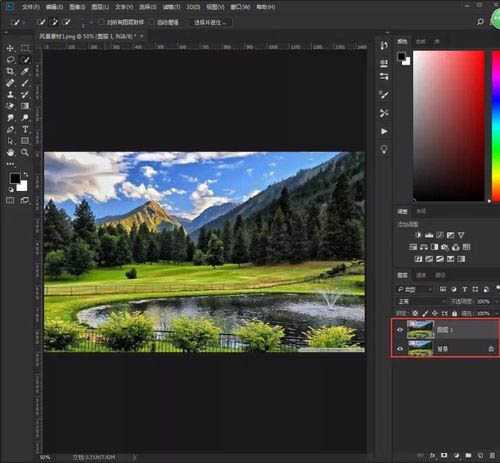Image resolution: width=500 pixels, height=463 pixels.
Task: Toggle the sample all layers checkbox
Action: click(x=102, y=22)
